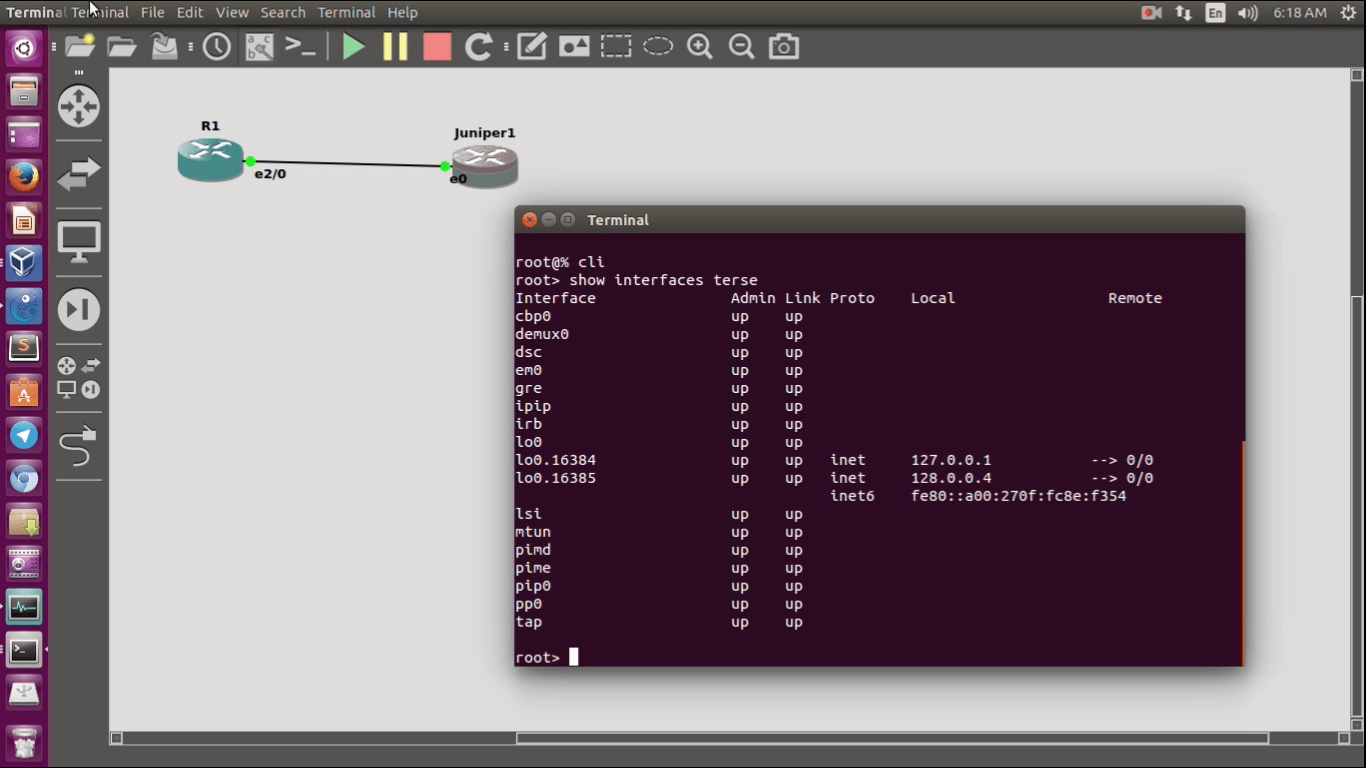Expand the En keyboard layout menu
The height and width of the screenshot is (768, 1366).
(x=1215, y=13)
